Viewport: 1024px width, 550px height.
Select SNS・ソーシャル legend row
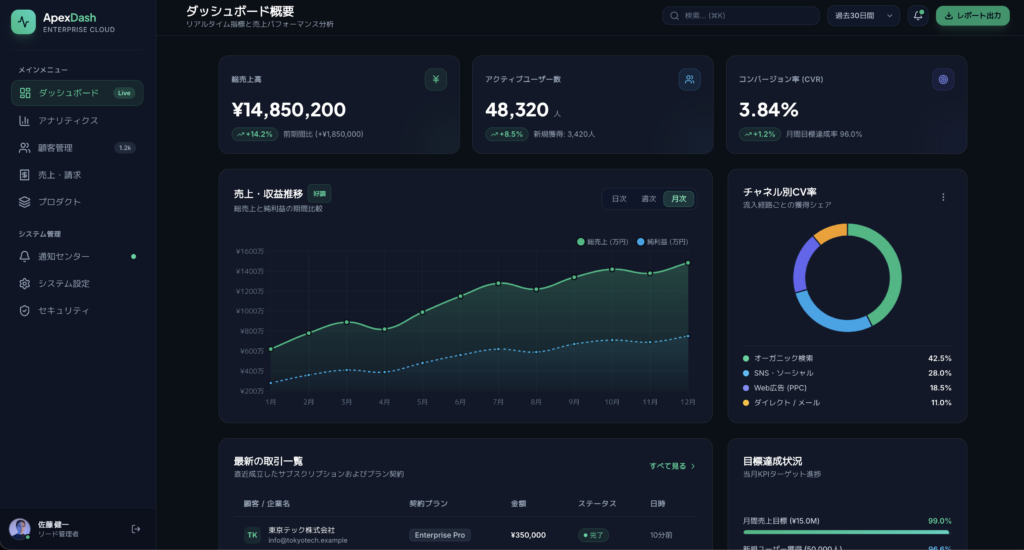click(847, 373)
